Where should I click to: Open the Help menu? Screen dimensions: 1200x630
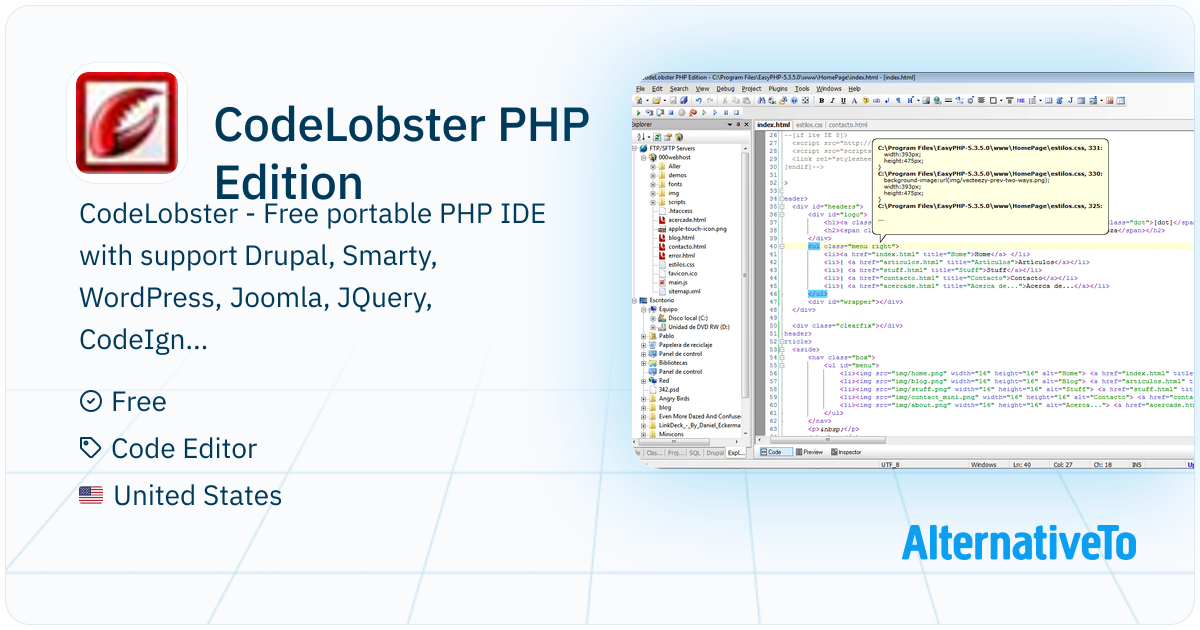click(854, 89)
